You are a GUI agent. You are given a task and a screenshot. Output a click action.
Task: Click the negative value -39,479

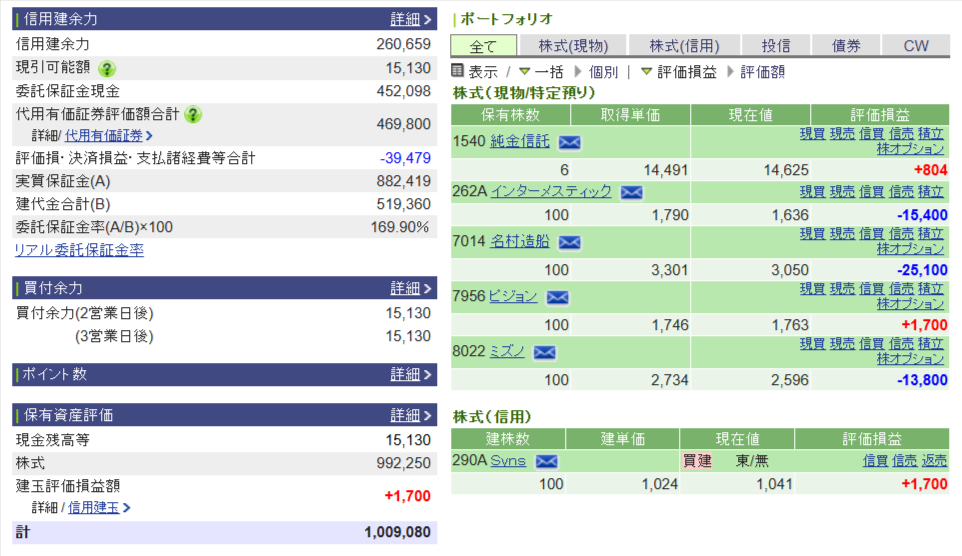pos(405,158)
